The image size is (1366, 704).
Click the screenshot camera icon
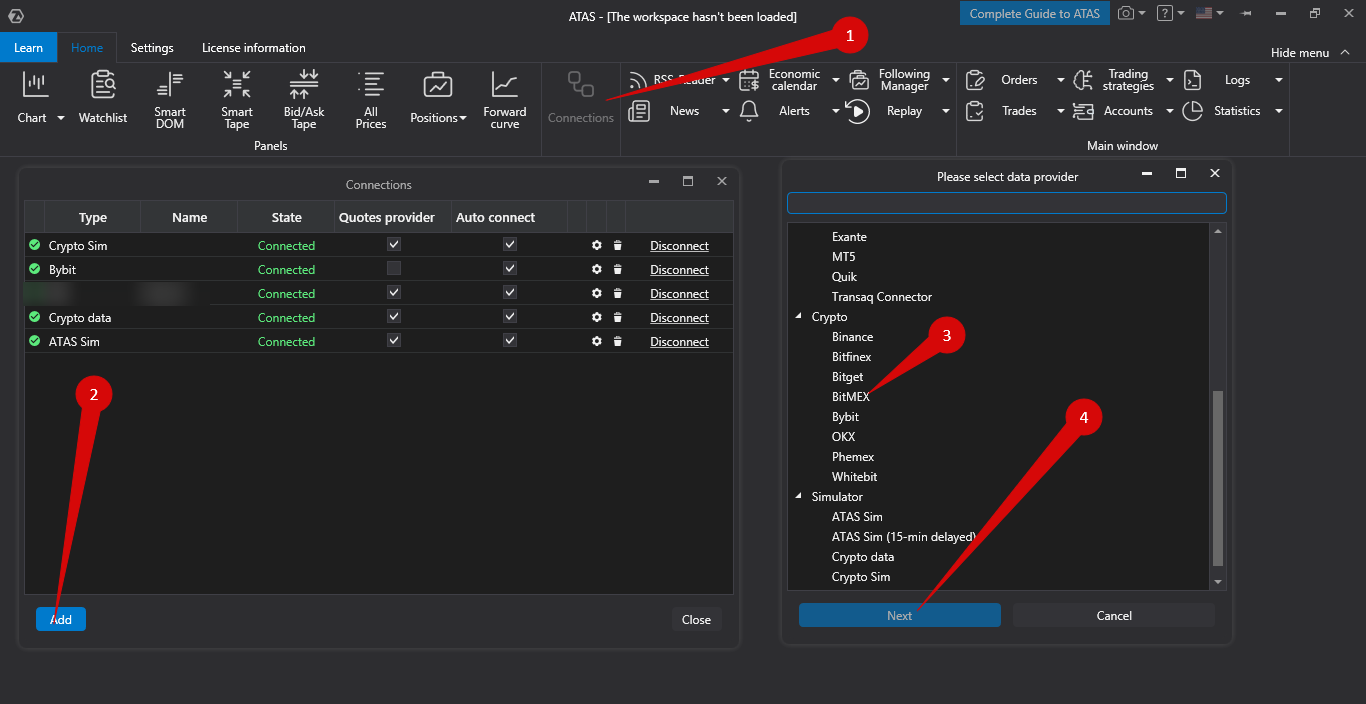[x=1126, y=13]
